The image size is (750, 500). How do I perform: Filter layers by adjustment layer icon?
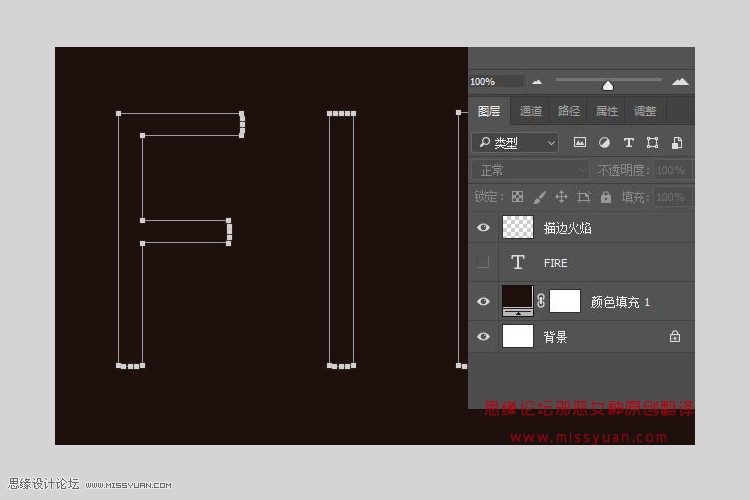click(x=604, y=143)
